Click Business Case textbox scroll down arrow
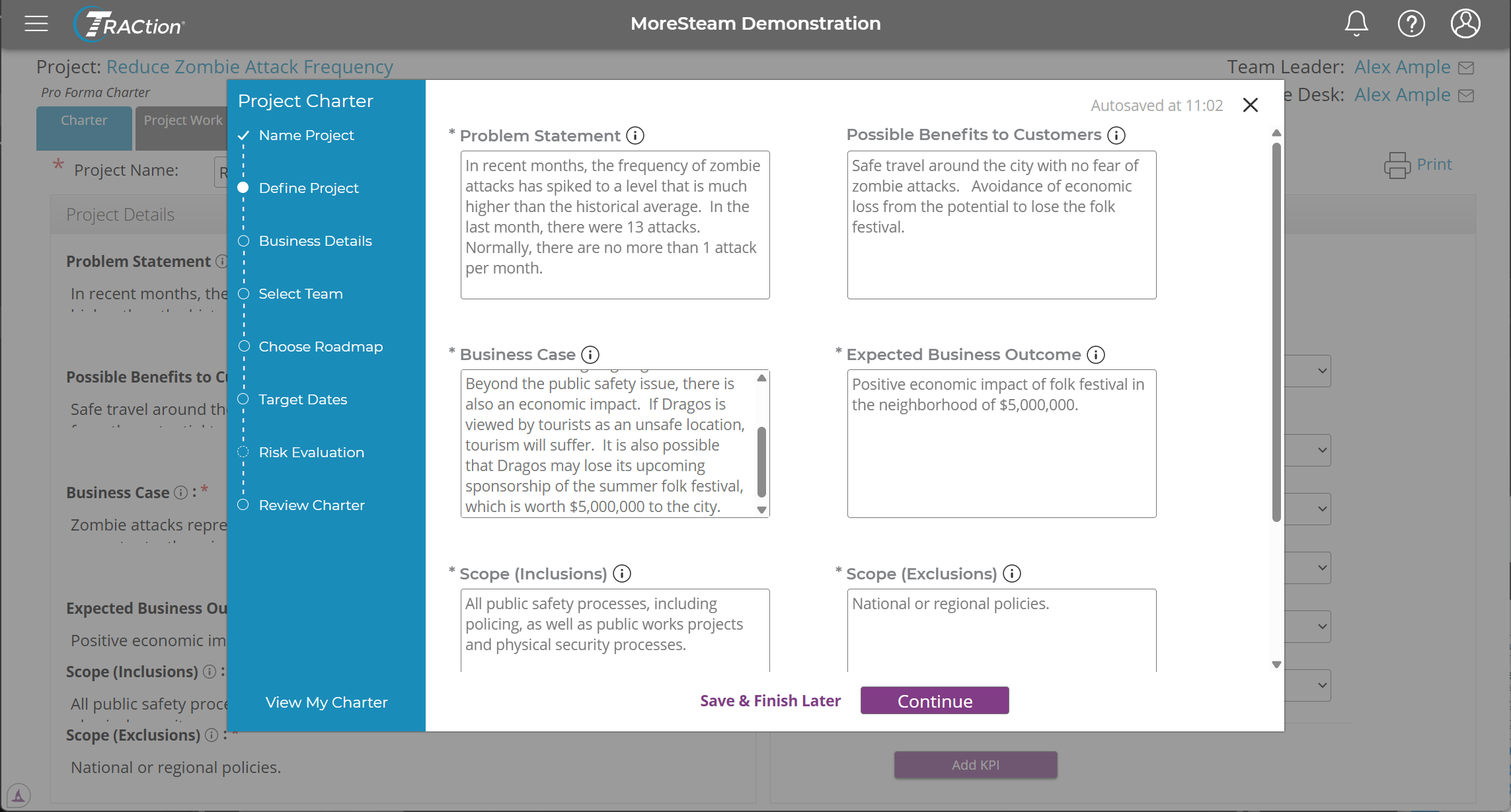The height and width of the screenshot is (812, 1511). click(761, 509)
